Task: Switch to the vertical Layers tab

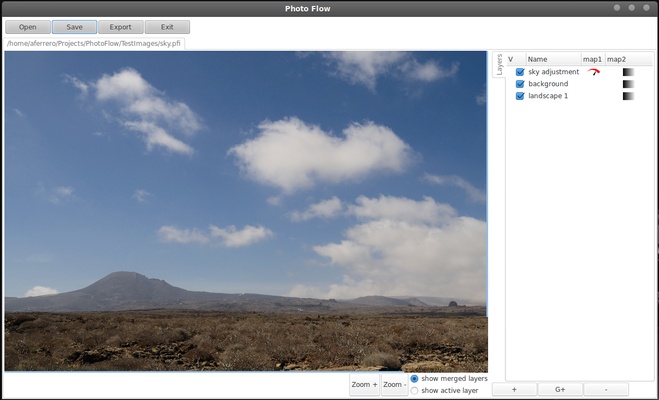Action: click(x=499, y=65)
